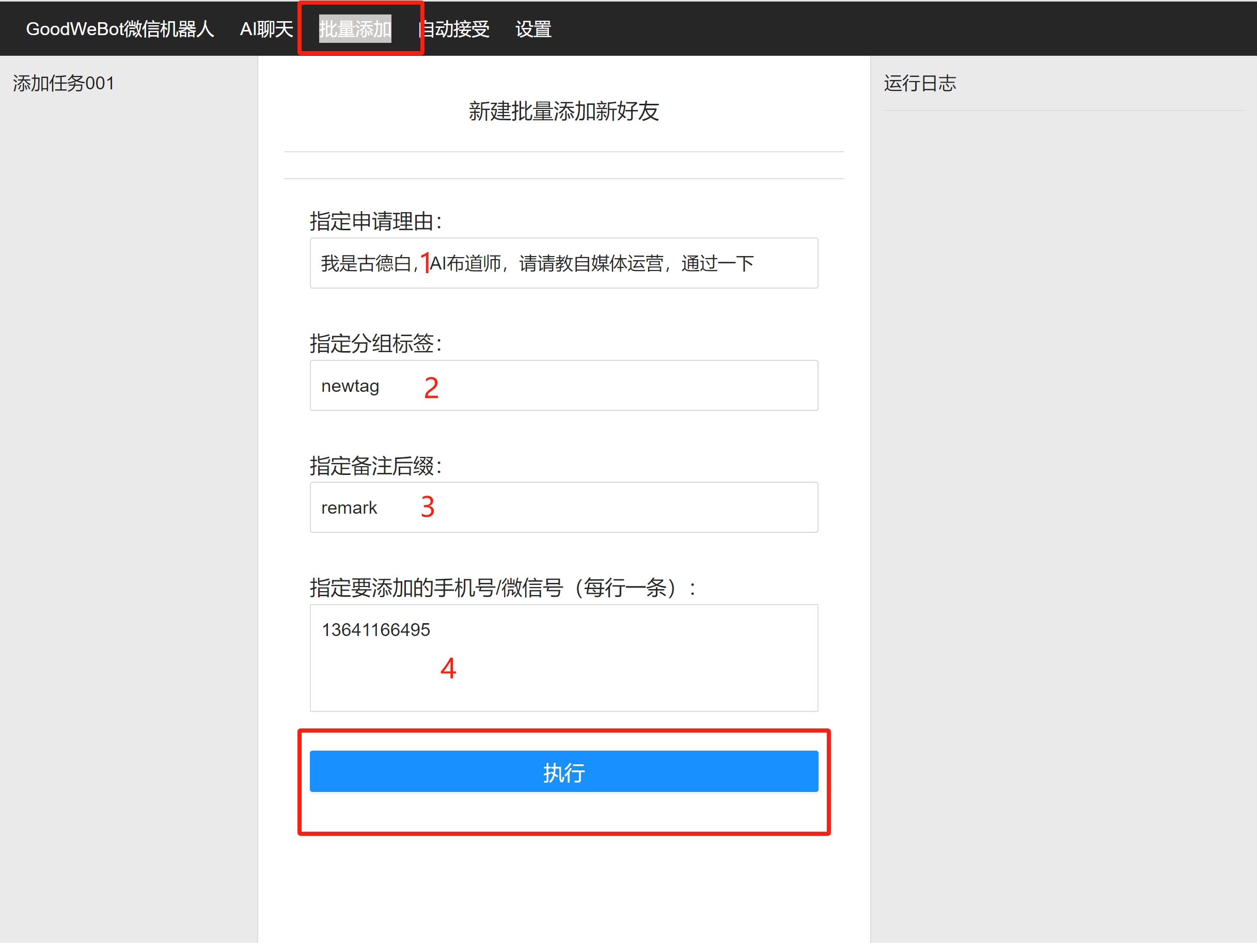Image resolution: width=1257 pixels, height=952 pixels.
Task: Click into the newtag group tag field
Action: pos(625,386)
